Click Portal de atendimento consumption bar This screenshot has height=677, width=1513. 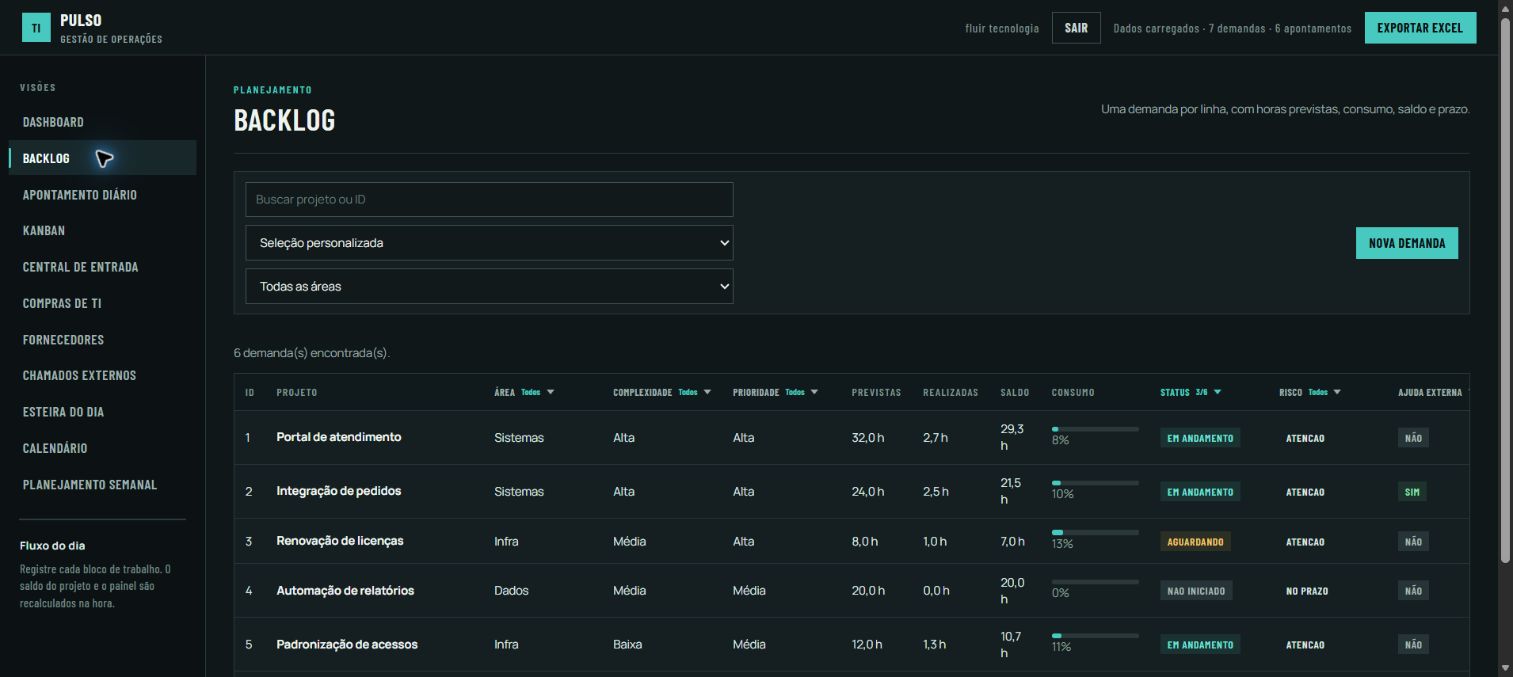pyautogui.click(x=1095, y=429)
